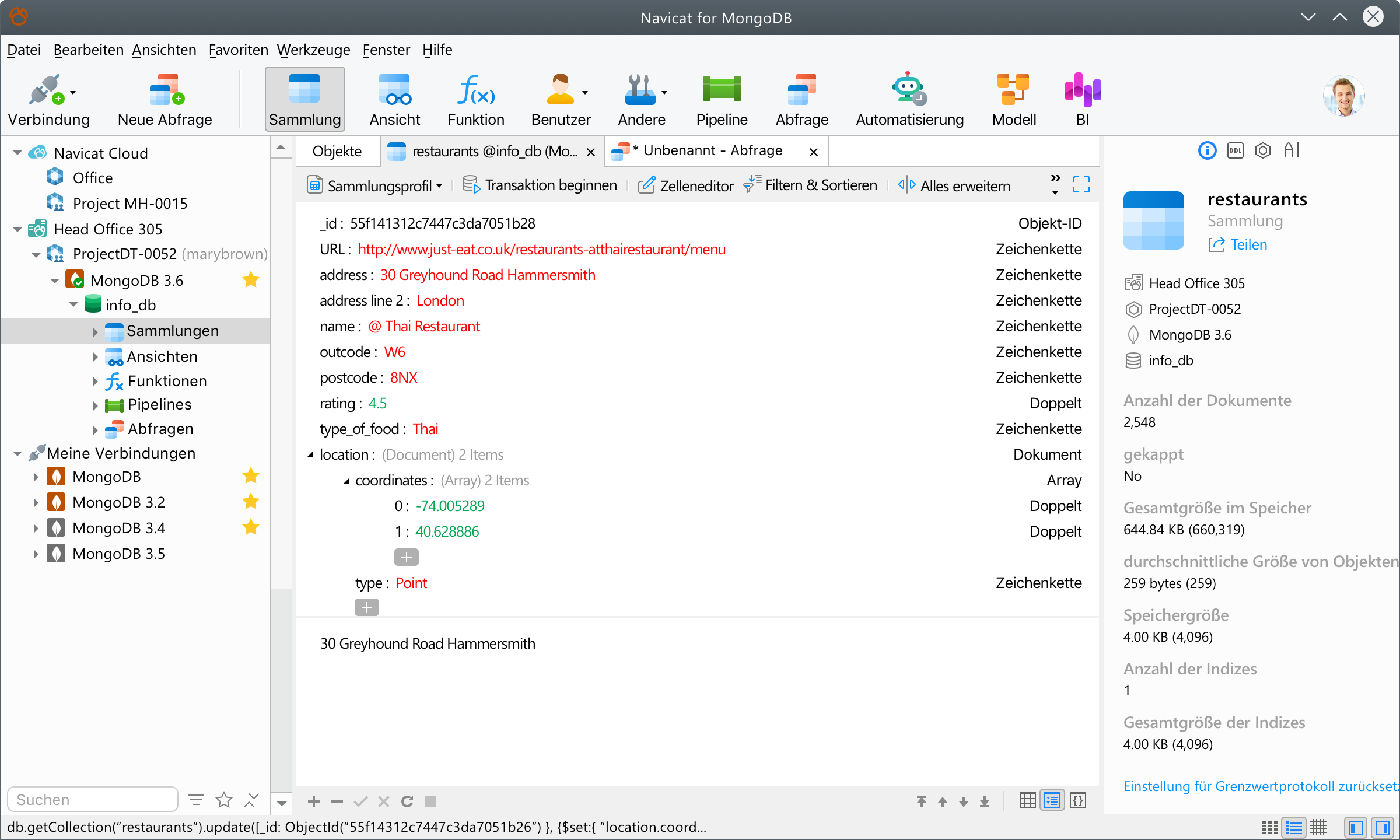The image size is (1400, 840).
Task: Open the Favoriten menu
Action: [238, 50]
